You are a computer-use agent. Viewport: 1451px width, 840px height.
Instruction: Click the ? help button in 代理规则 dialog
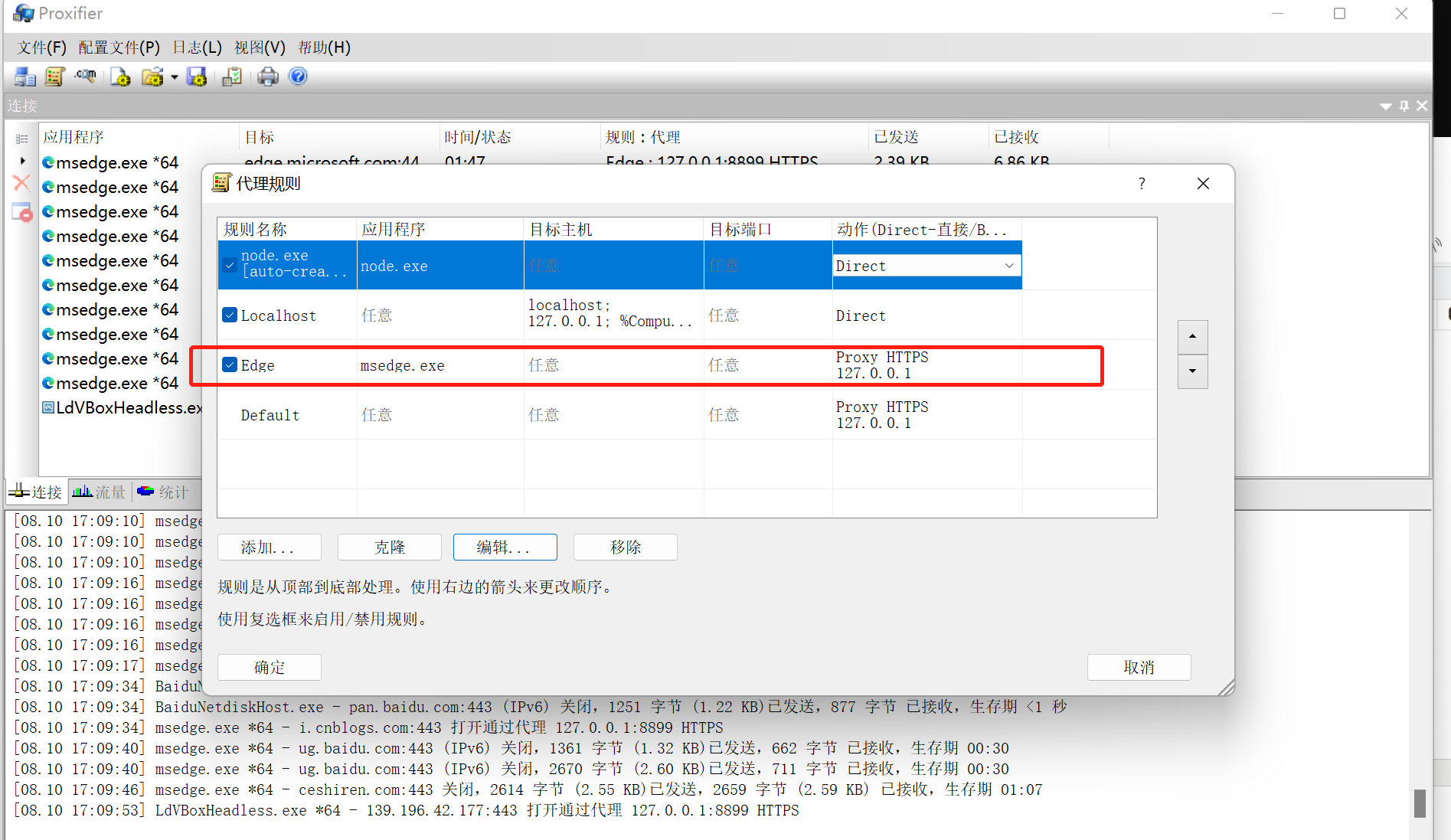[x=1142, y=184]
